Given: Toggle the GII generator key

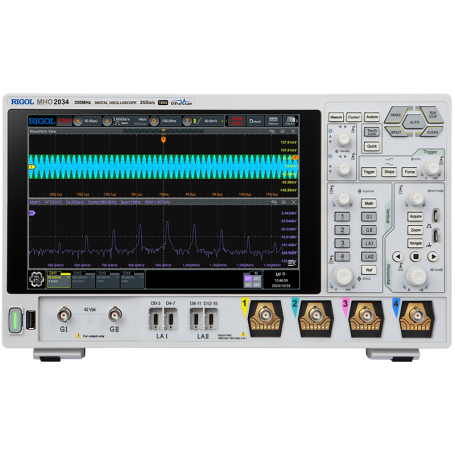Looking at the screenshot, I should pyautogui.click(x=369, y=230).
